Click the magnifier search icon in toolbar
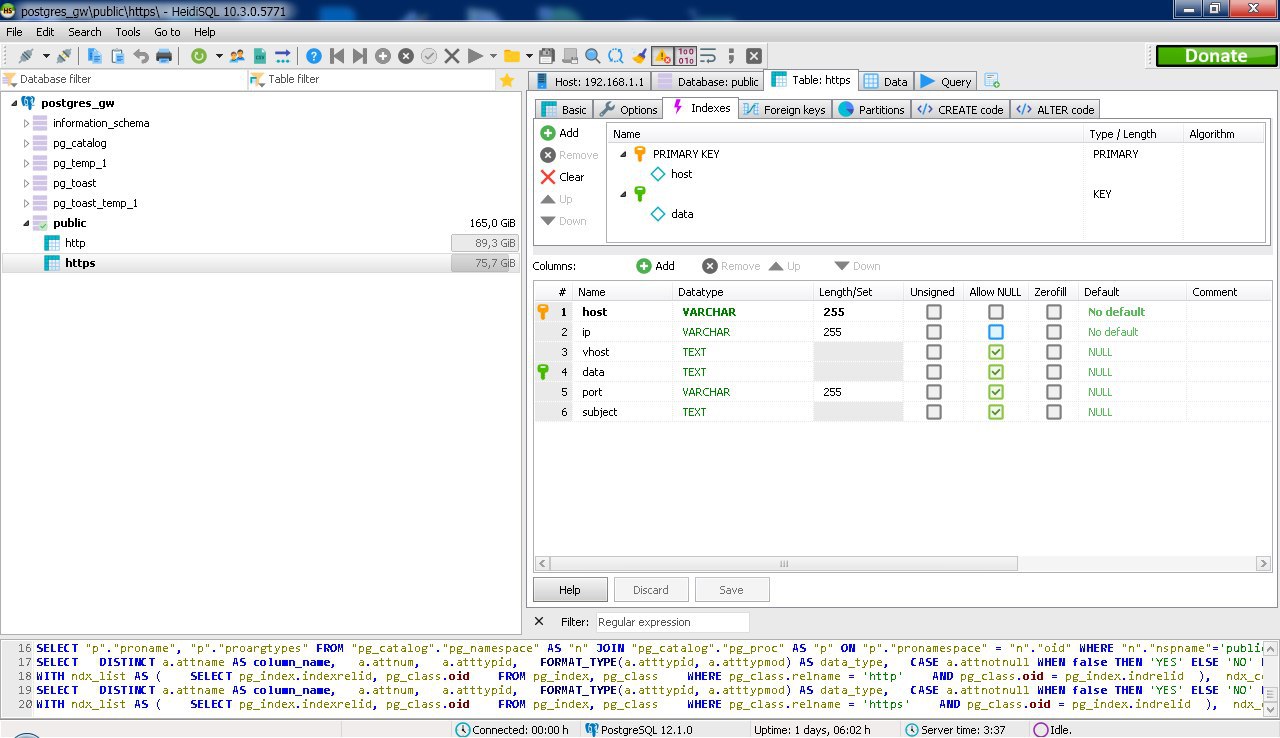This screenshot has width=1280, height=738. click(x=593, y=56)
